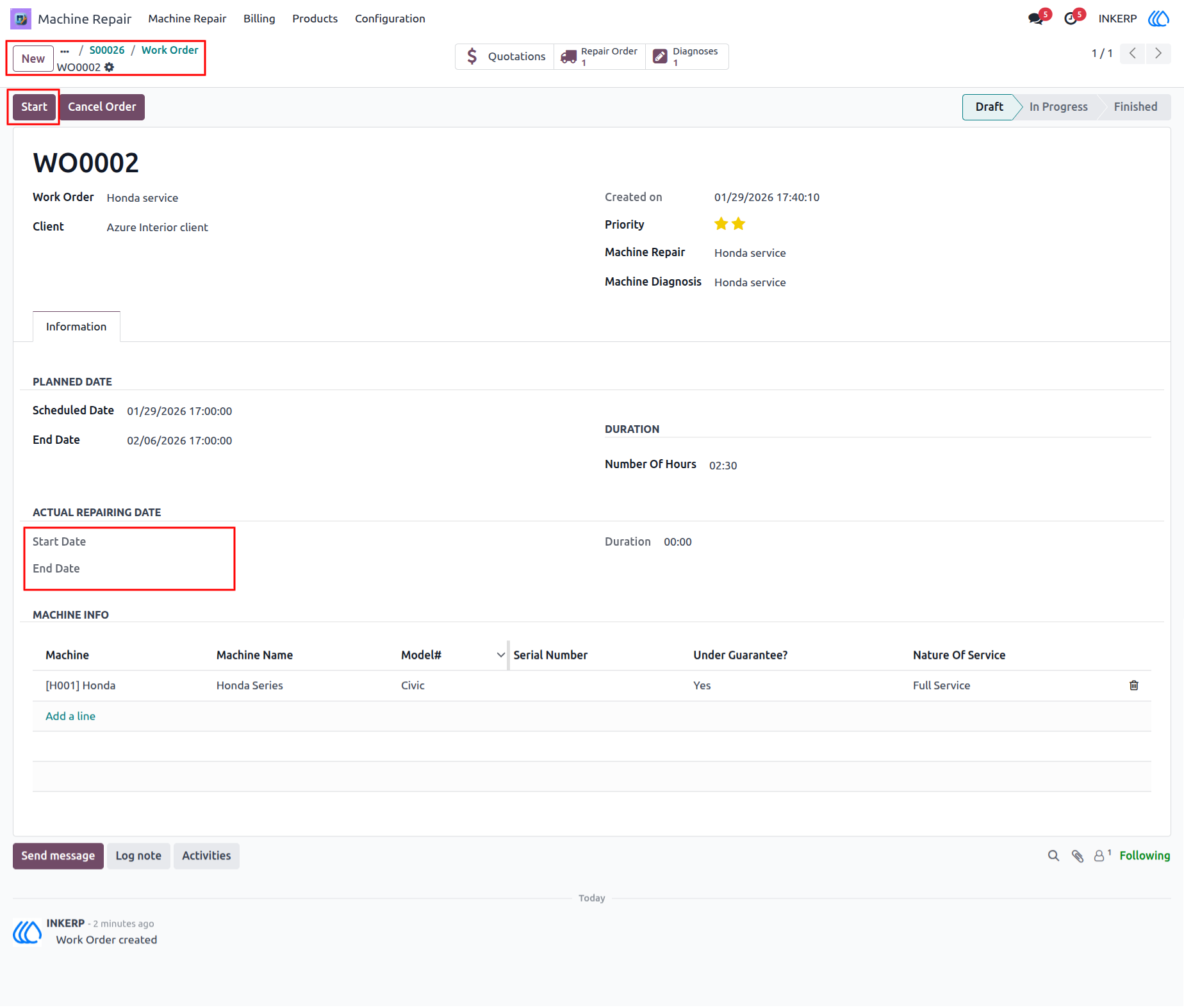The width and height of the screenshot is (1184, 1008).
Task: Open Products menu
Action: click(315, 19)
